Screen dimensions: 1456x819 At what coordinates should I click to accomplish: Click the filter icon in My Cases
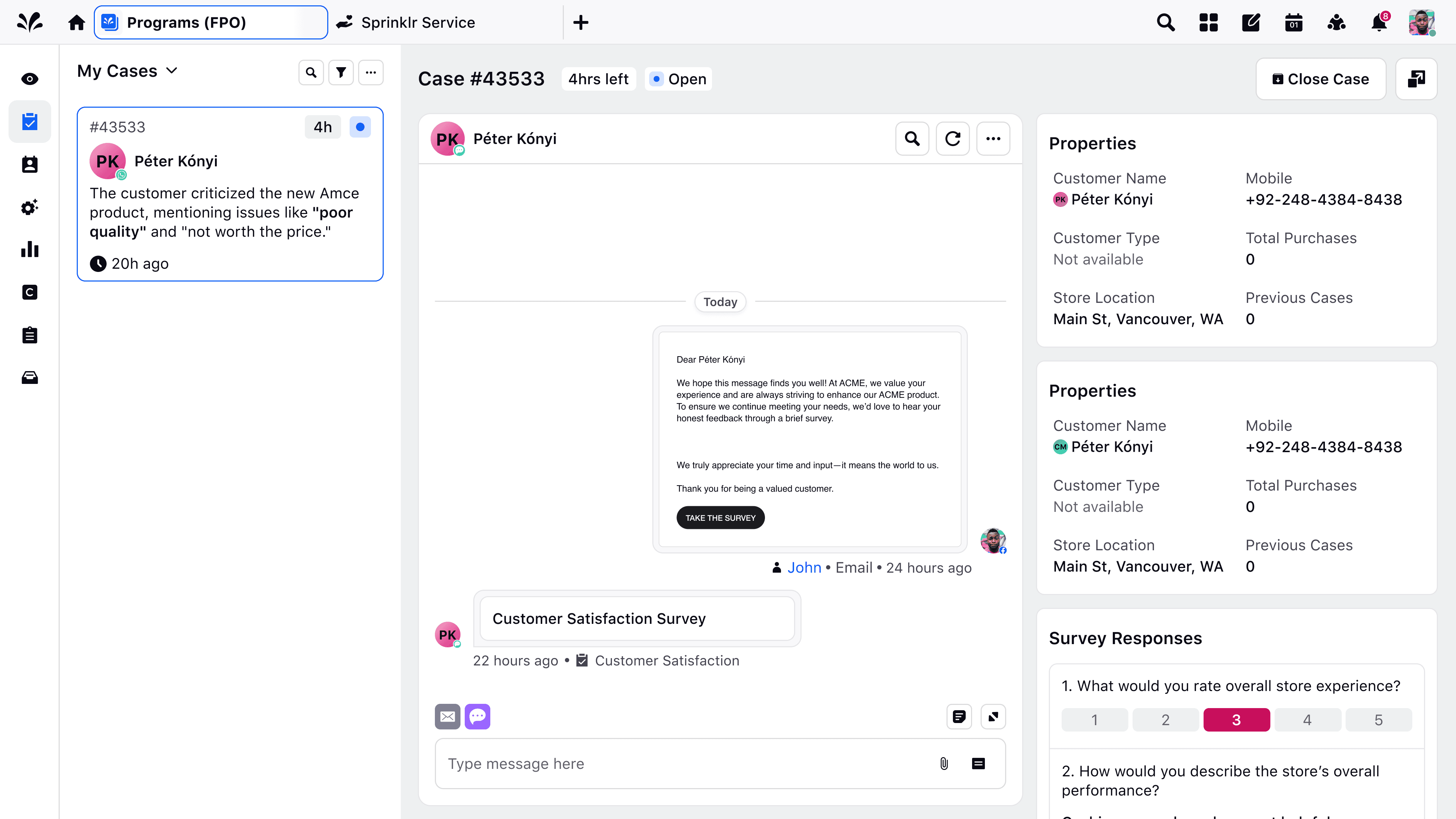(x=341, y=73)
